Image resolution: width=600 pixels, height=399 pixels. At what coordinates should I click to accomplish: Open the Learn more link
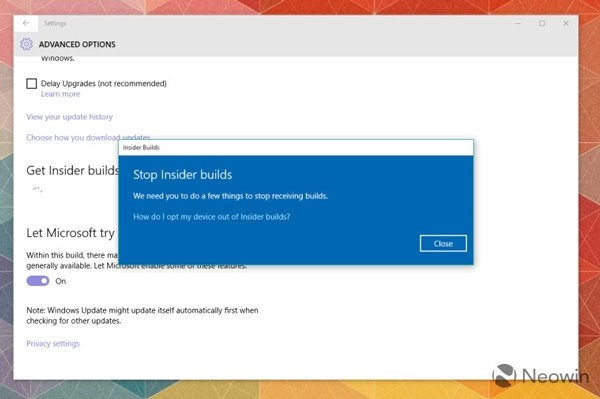tap(60, 94)
